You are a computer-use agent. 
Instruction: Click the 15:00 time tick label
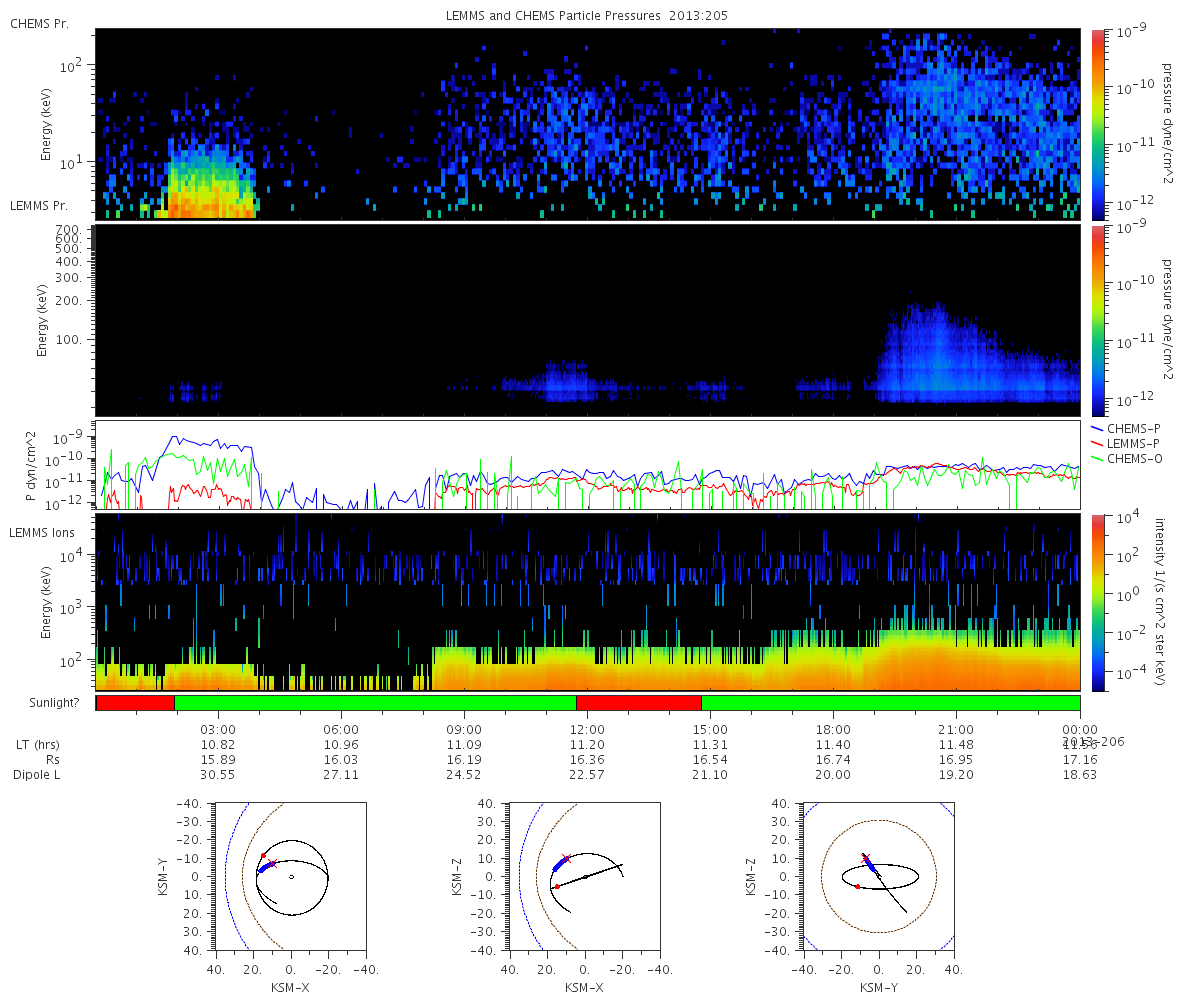710,729
